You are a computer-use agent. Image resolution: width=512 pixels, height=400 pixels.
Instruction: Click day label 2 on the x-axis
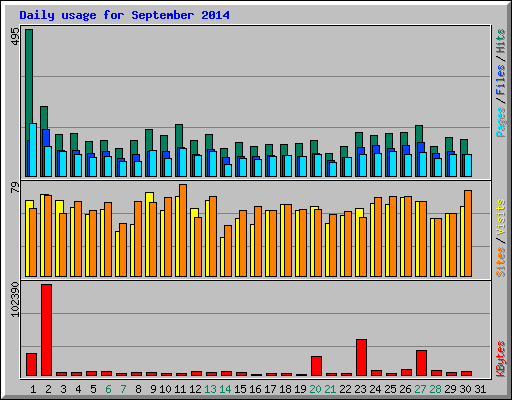point(48,389)
